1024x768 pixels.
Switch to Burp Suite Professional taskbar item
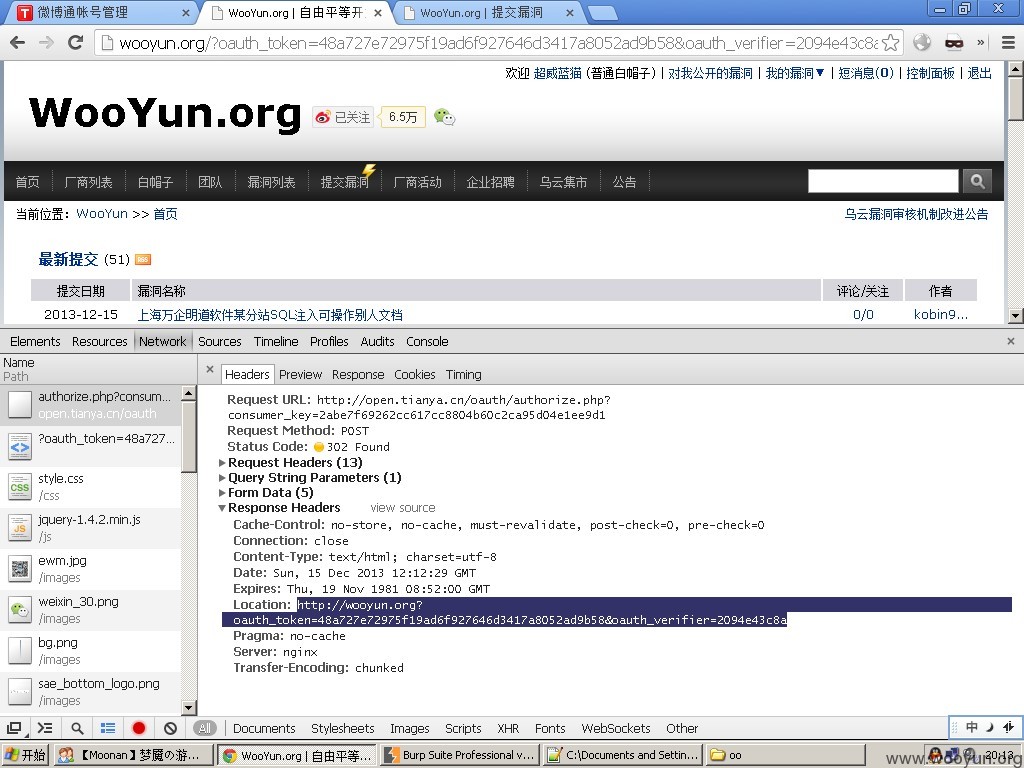(460, 755)
